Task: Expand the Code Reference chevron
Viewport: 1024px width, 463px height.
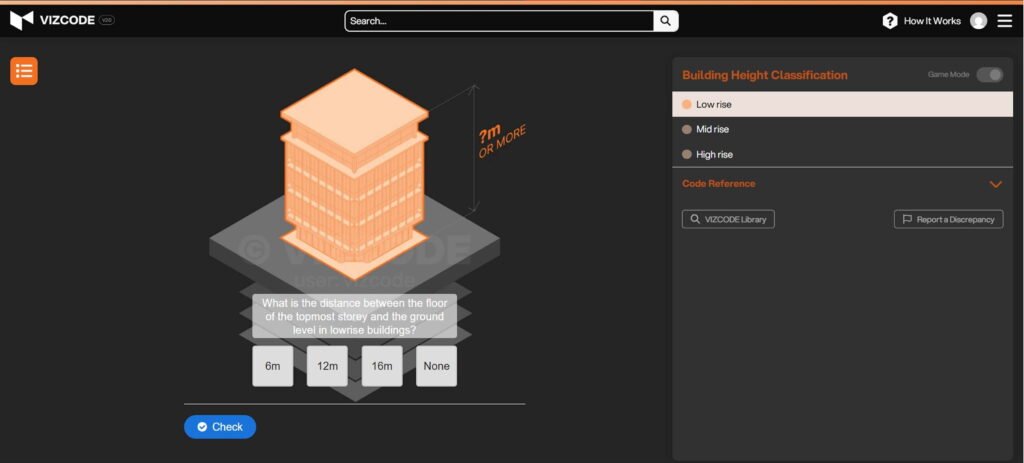Action: point(995,184)
